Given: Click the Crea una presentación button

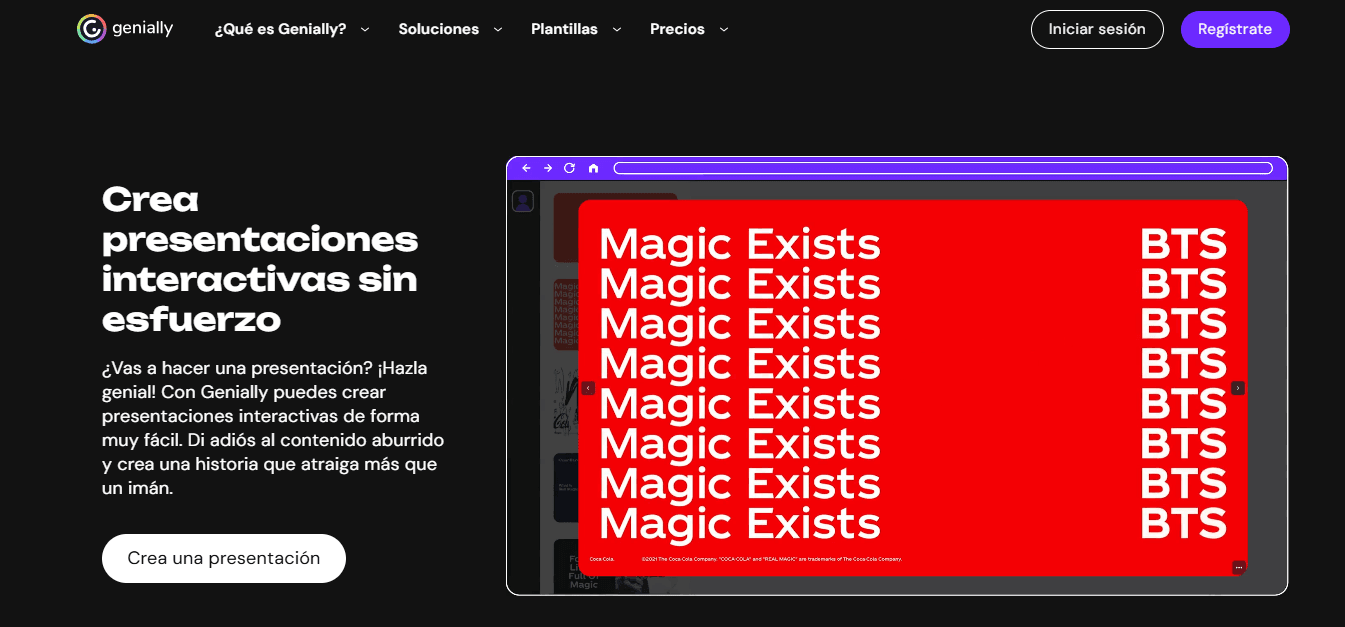Looking at the screenshot, I should coord(224,558).
